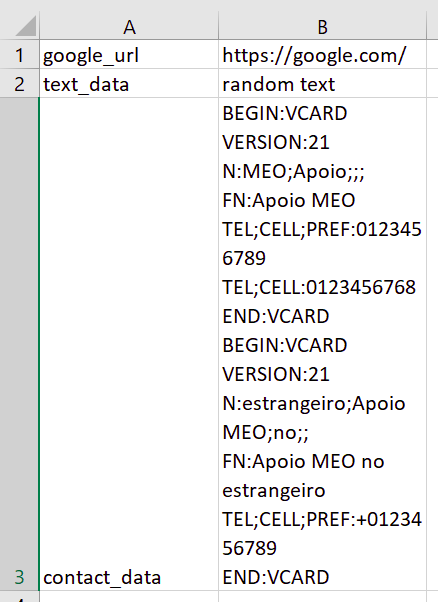This screenshot has width=438, height=602.
Task: Select the multi-line VCARD cell in column B
Action: [x=322, y=344]
